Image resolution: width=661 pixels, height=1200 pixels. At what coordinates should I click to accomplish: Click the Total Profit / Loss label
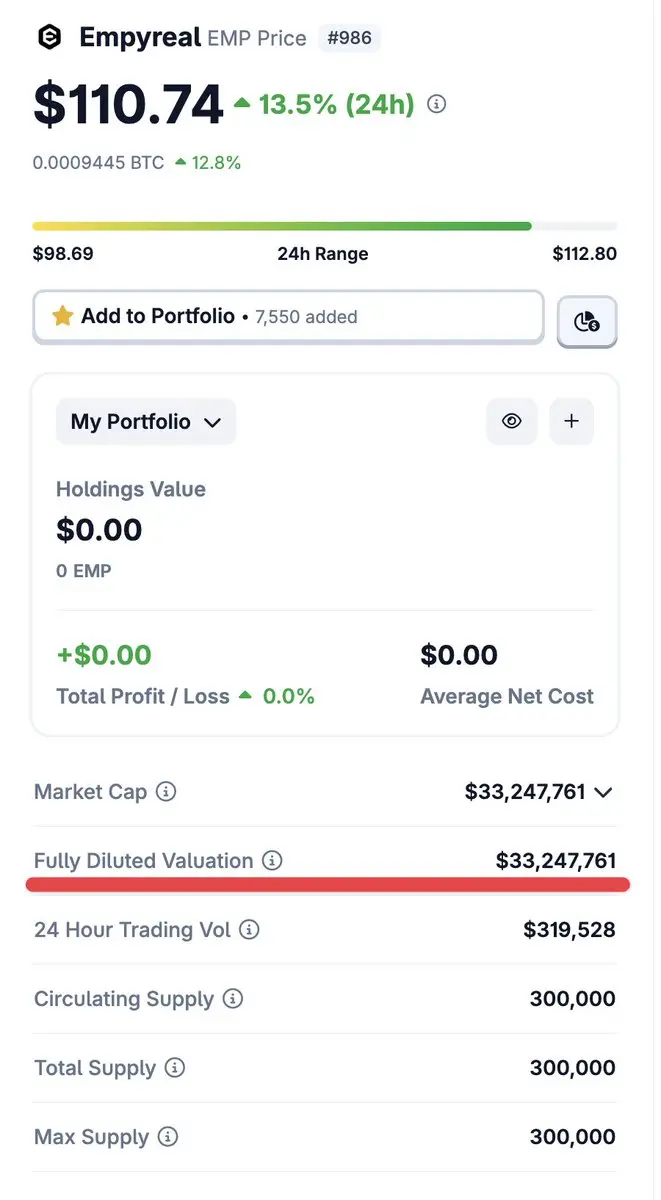tap(143, 696)
